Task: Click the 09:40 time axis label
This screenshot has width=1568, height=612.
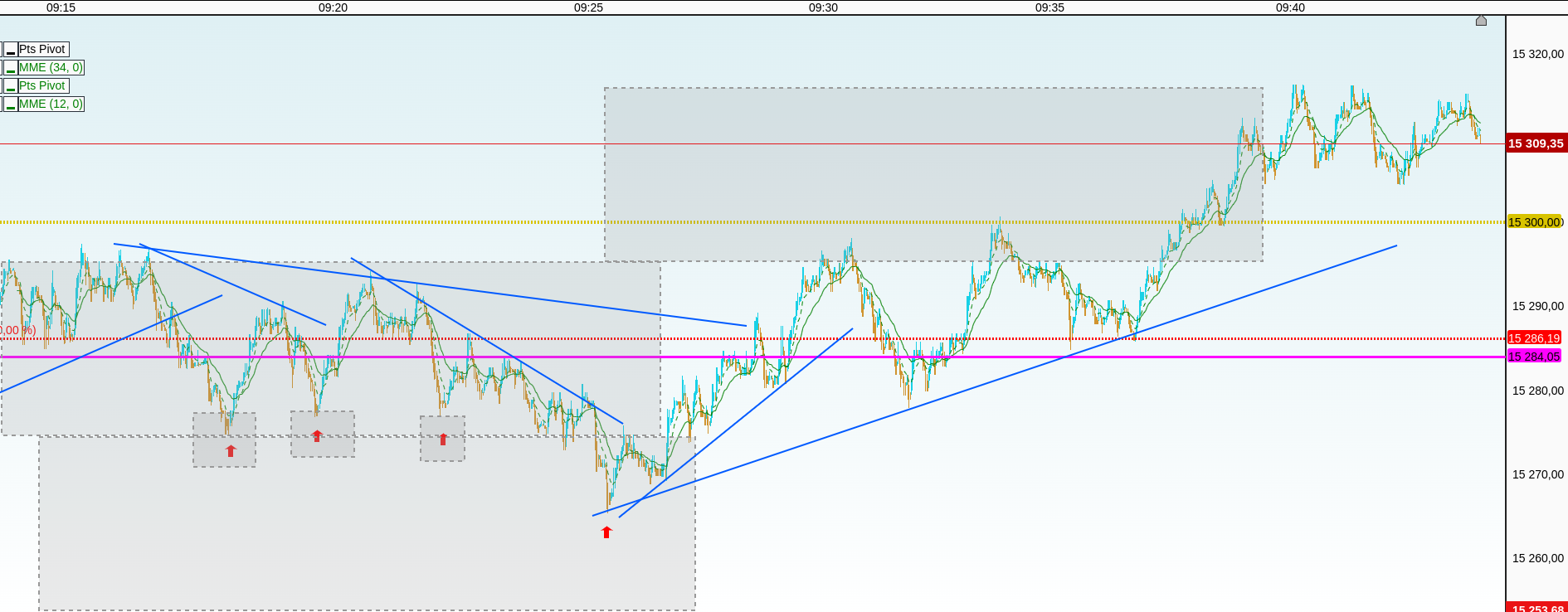Action: point(1290,7)
